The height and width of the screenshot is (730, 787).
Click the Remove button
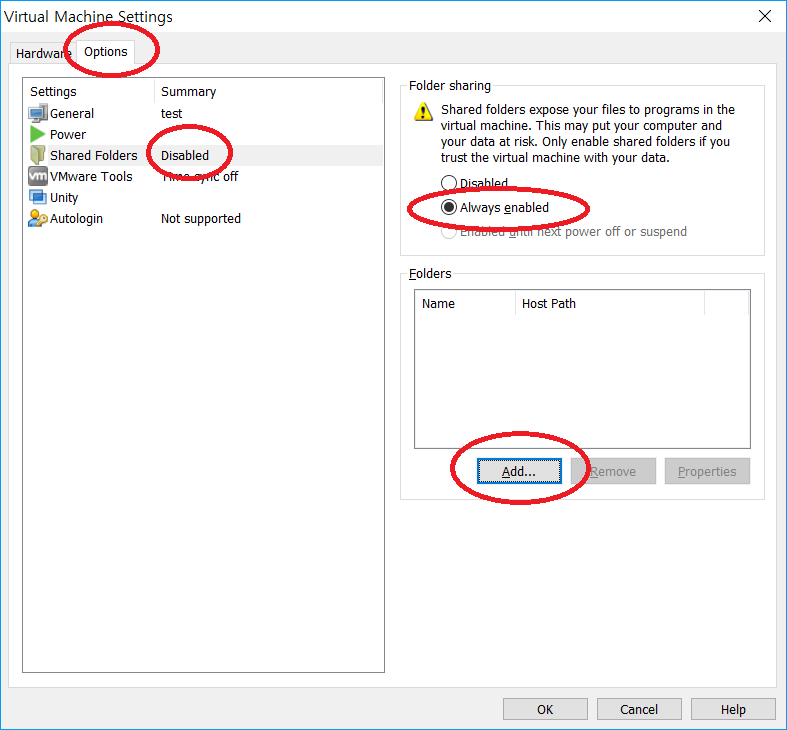coord(613,471)
